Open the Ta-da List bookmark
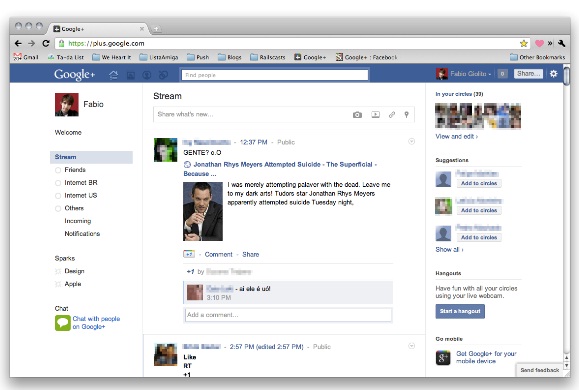 66,57
